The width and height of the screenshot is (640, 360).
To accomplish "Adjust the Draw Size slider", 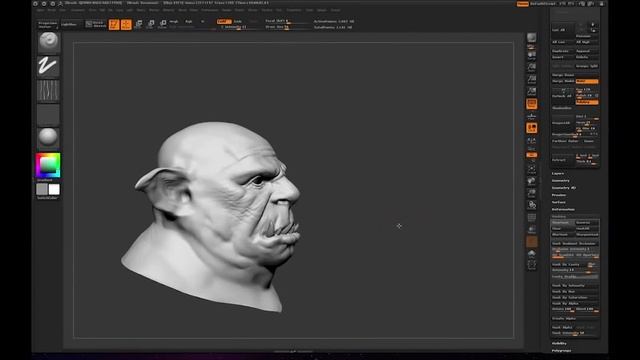I will [287, 27].
